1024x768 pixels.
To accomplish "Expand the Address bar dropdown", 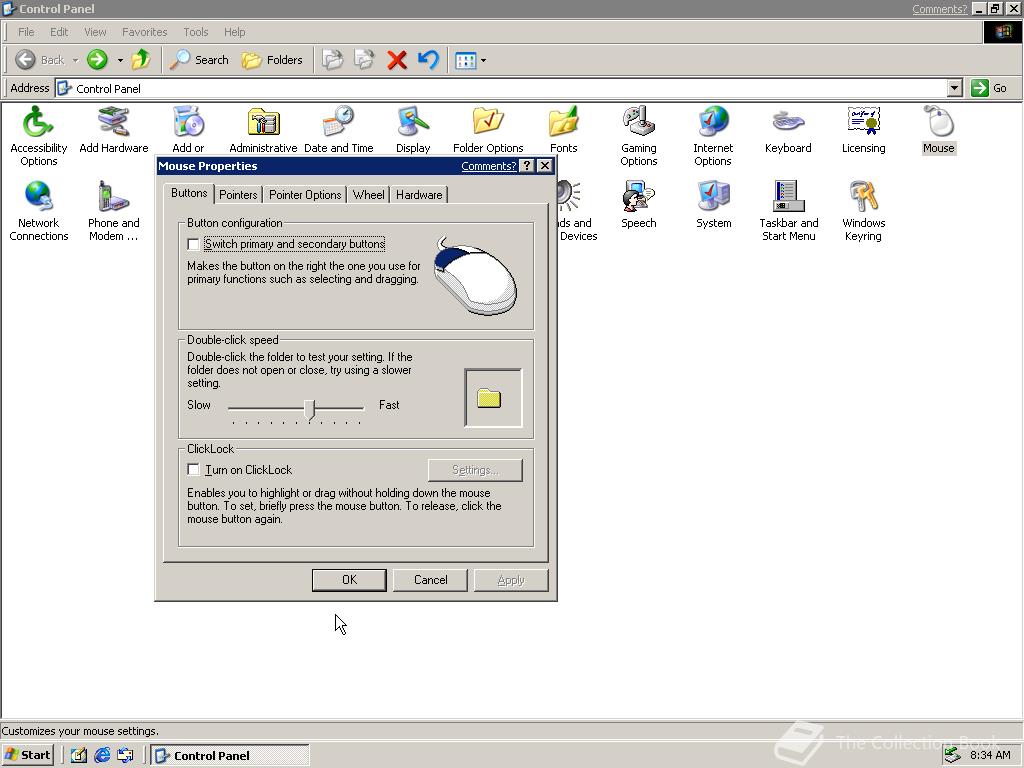I will click(x=955, y=88).
